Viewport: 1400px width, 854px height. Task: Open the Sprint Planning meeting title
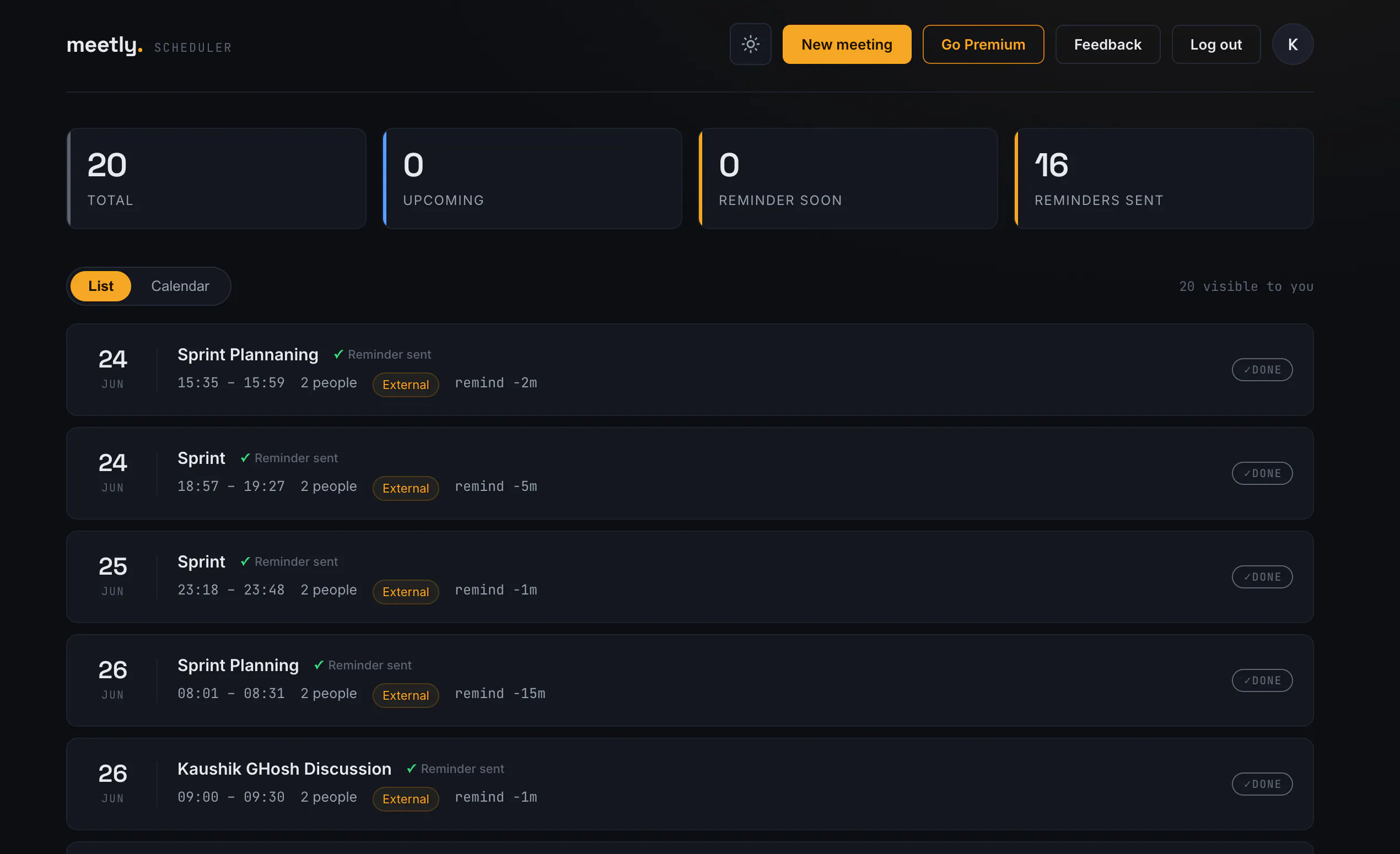[x=238, y=666]
